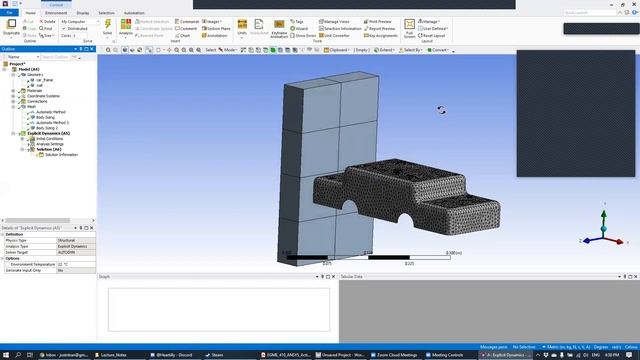Switch to the Environment ribbon tab
This screenshot has width=640, height=360.
(56, 13)
